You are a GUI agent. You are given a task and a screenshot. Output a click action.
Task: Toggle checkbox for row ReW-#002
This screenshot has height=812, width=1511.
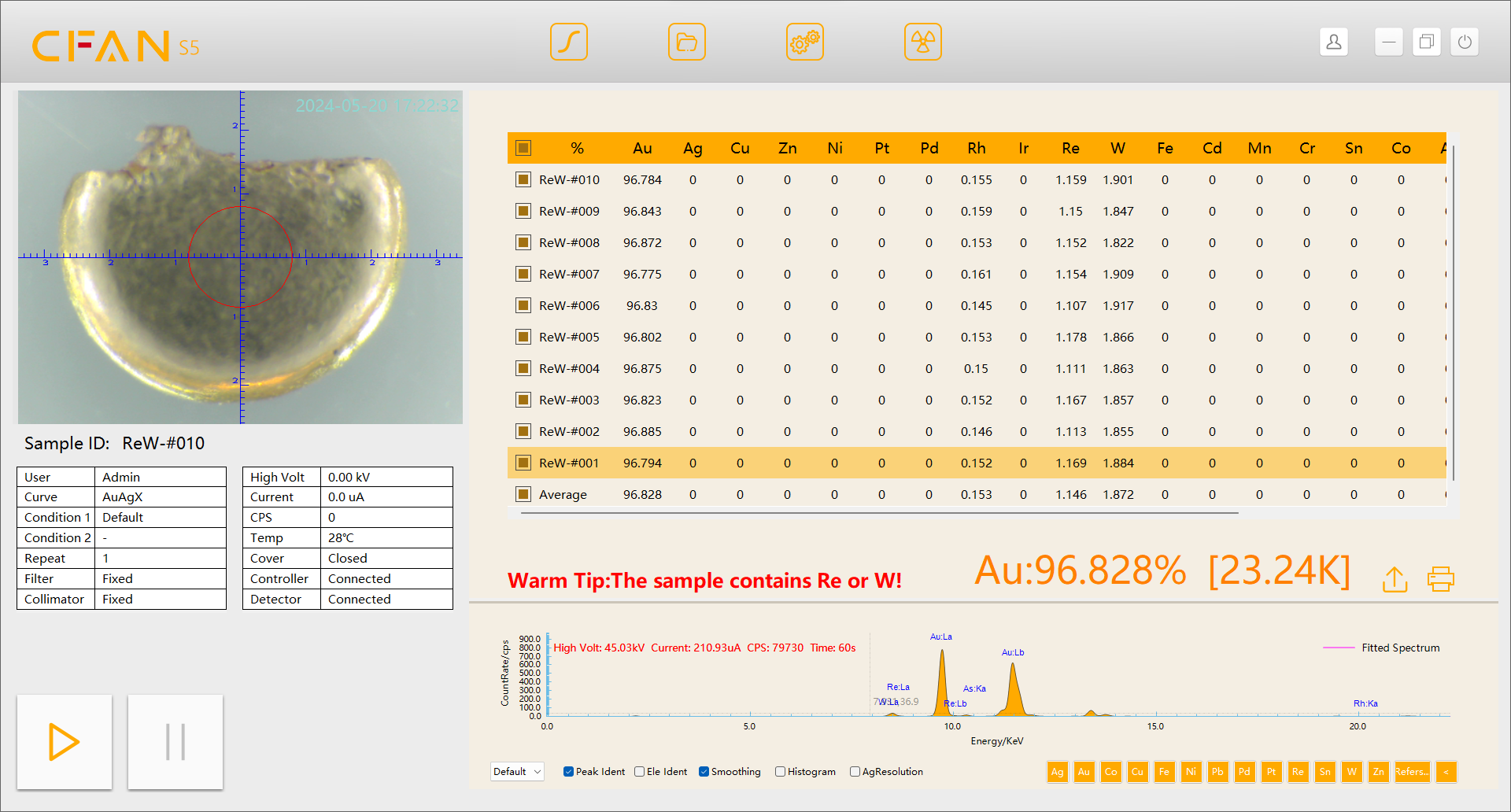(523, 431)
